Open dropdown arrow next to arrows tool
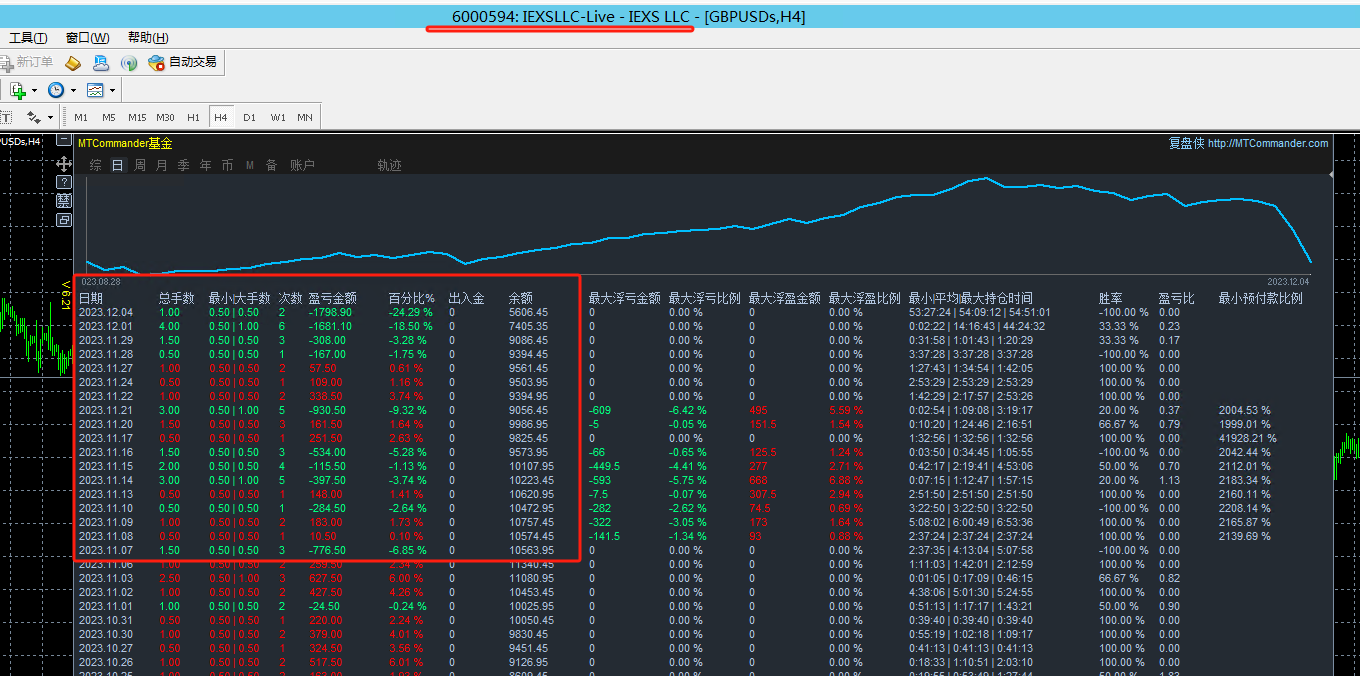Viewport: 1360px width, 676px height. click(50, 118)
